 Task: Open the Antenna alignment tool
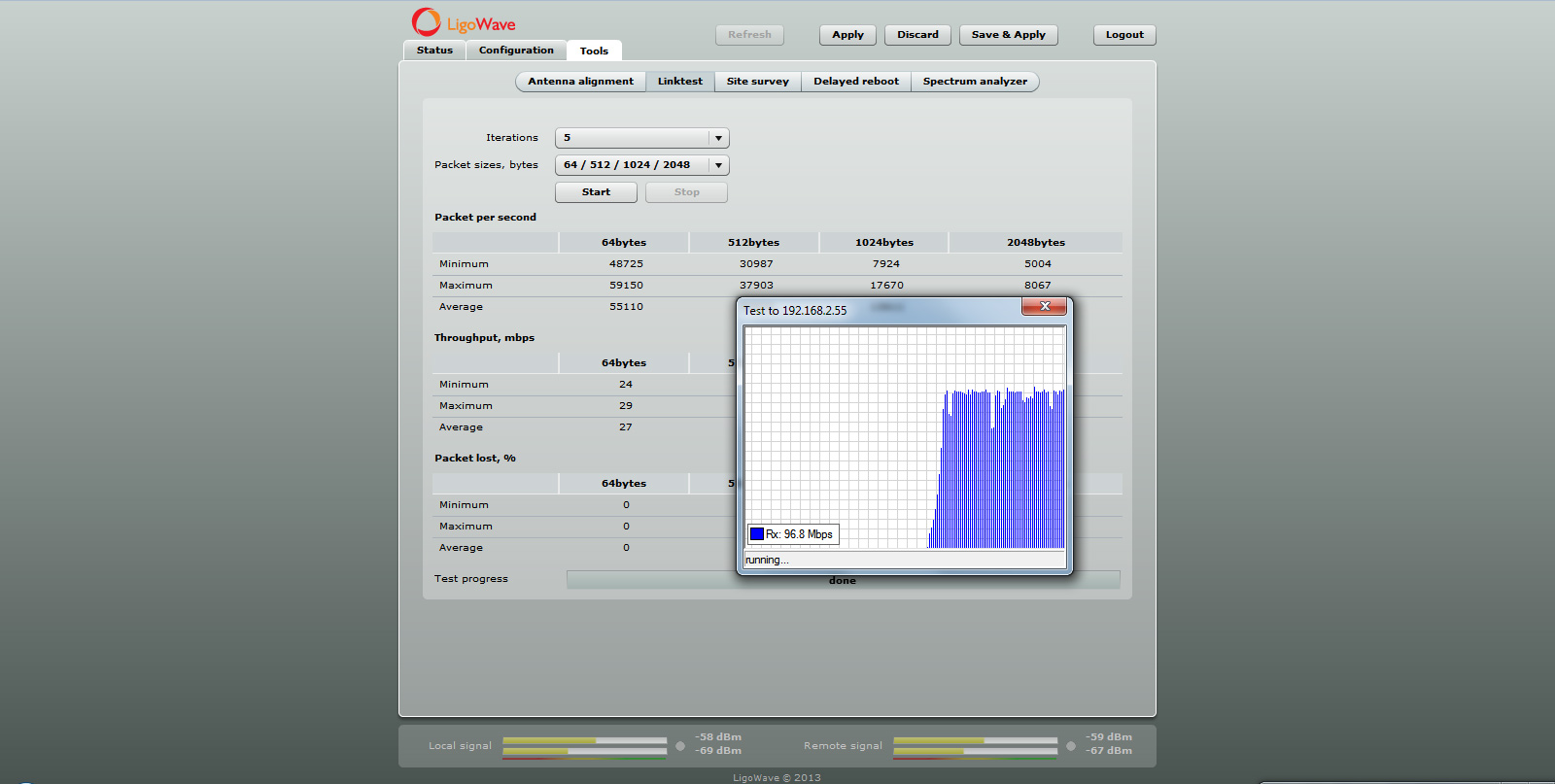point(580,82)
